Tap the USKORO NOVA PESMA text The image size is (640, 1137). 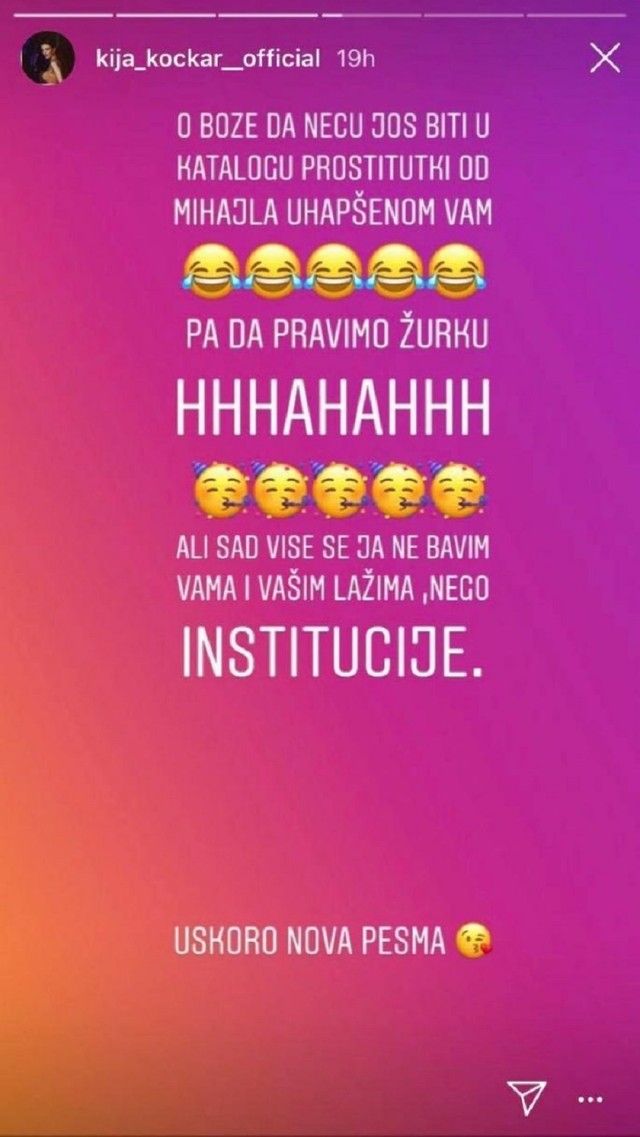coord(309,943)
